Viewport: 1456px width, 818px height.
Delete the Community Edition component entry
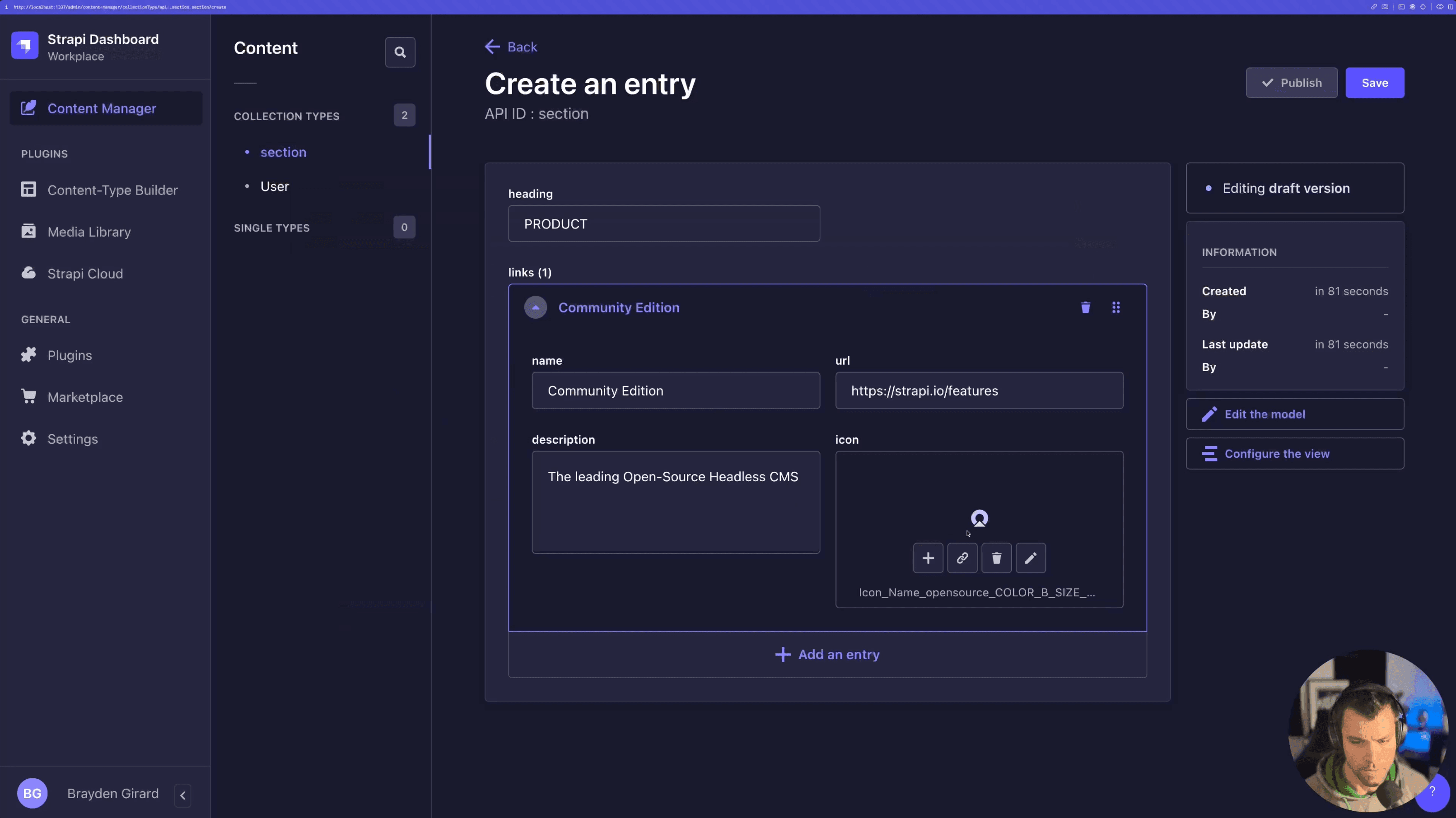pyautogui.click(x=1085, y=307)
